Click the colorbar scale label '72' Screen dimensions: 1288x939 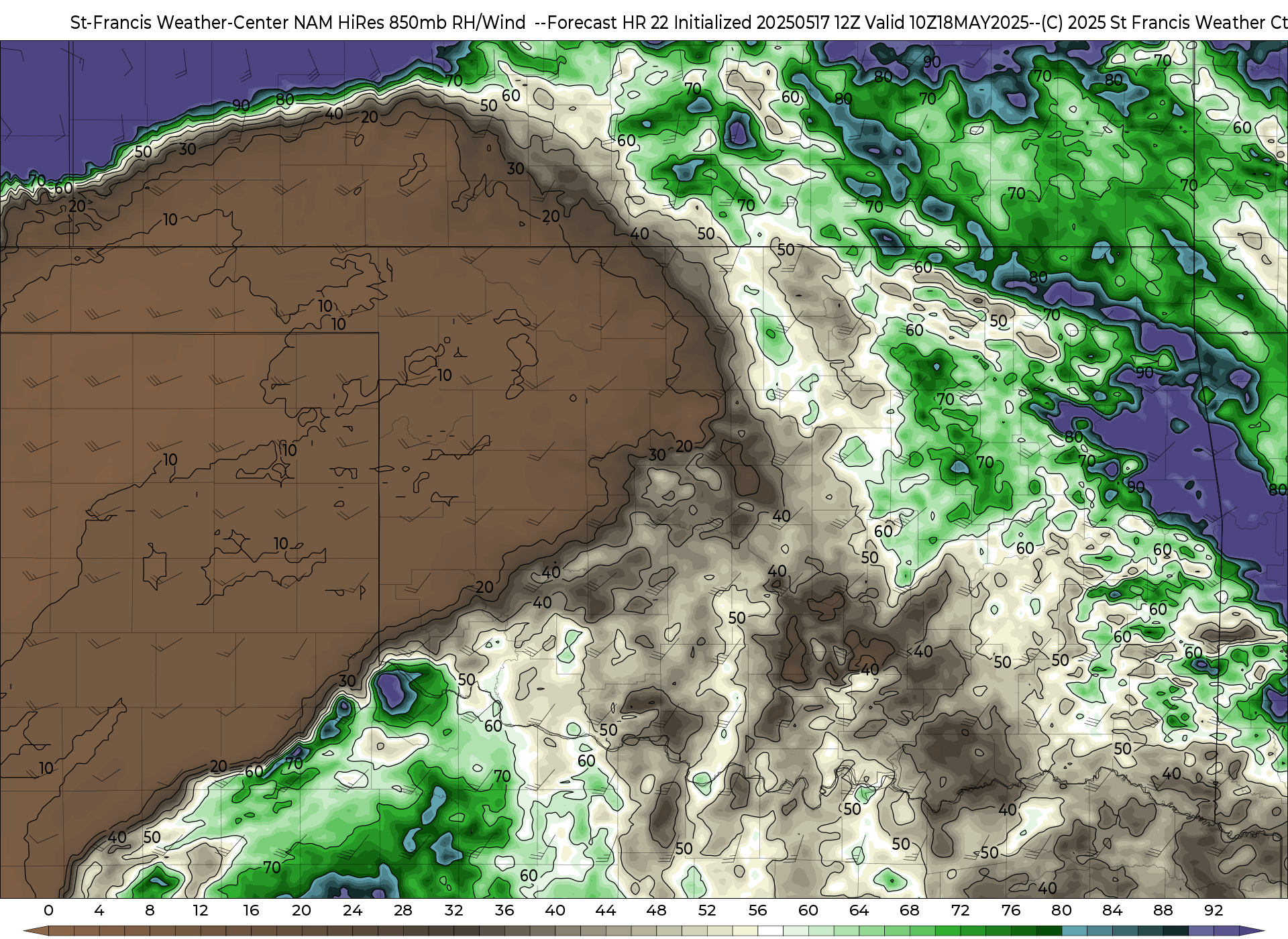pos(960,910)
